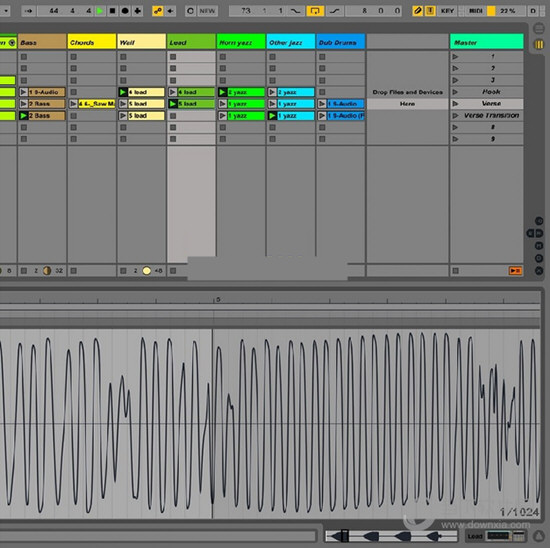Click the Session view selector (yellow bars)
This screenshot has height=548, width=550.
point(539,44)
